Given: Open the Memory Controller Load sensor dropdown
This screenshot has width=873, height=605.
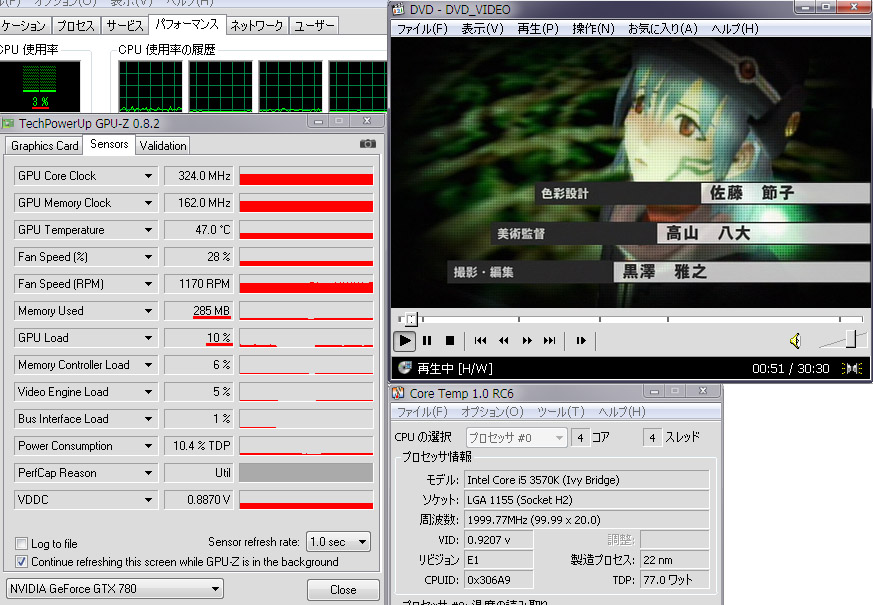Looking at the screenshot, I should click(x=148, y=365).
